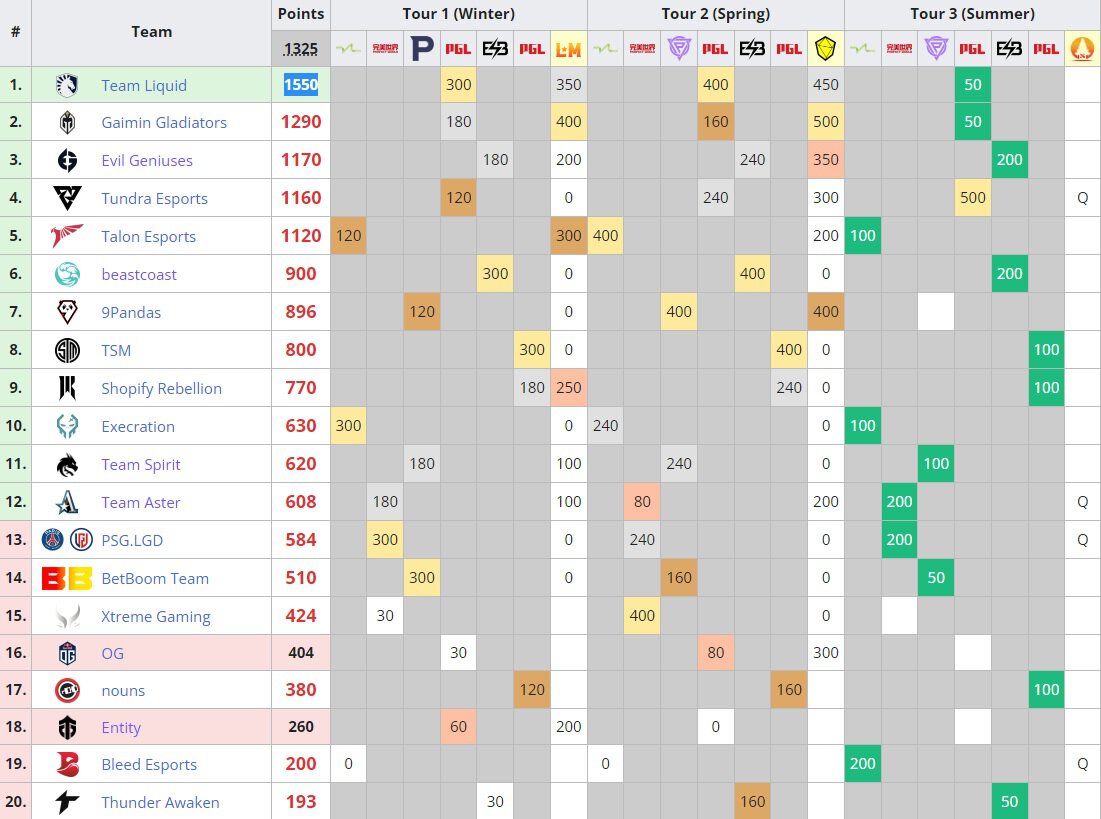Click the TSM circular logo
1101x819 pixels.
(x=67, y=350)
